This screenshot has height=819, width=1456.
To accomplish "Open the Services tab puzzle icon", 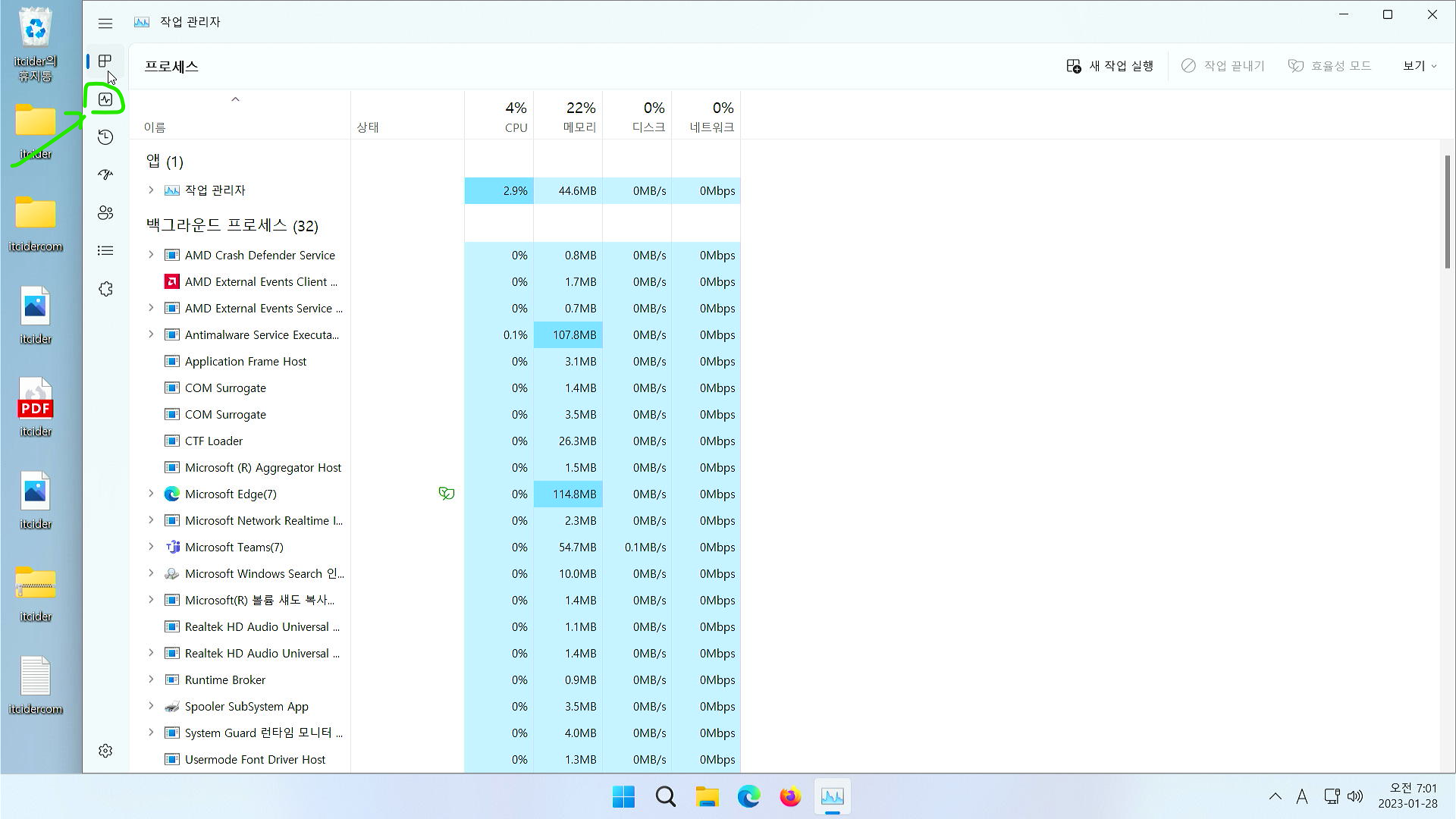I will coord(105,289).
